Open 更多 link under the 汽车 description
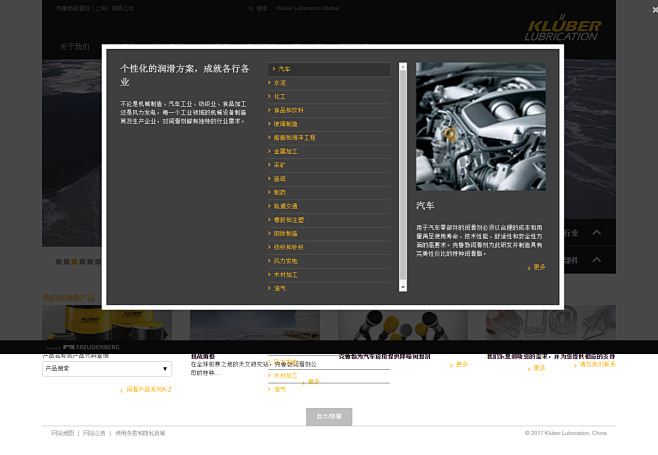This screenshot has height=455, width=658. point(537,267)
